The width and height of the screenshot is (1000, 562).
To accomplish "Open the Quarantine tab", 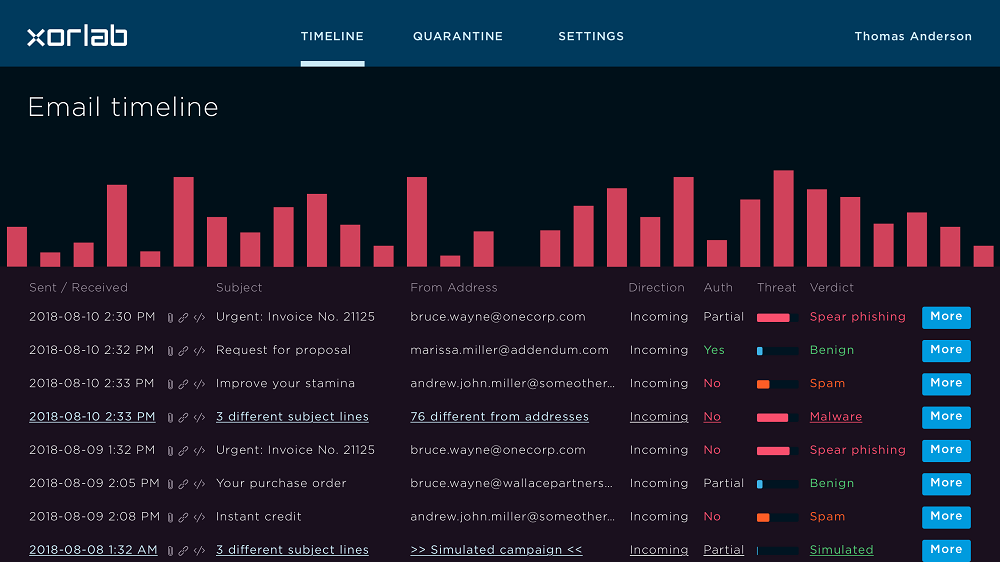I will [457, 37].
